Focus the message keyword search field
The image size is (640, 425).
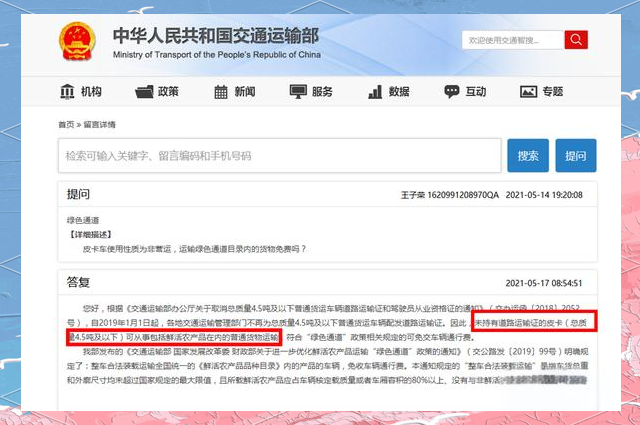[280, 156]
